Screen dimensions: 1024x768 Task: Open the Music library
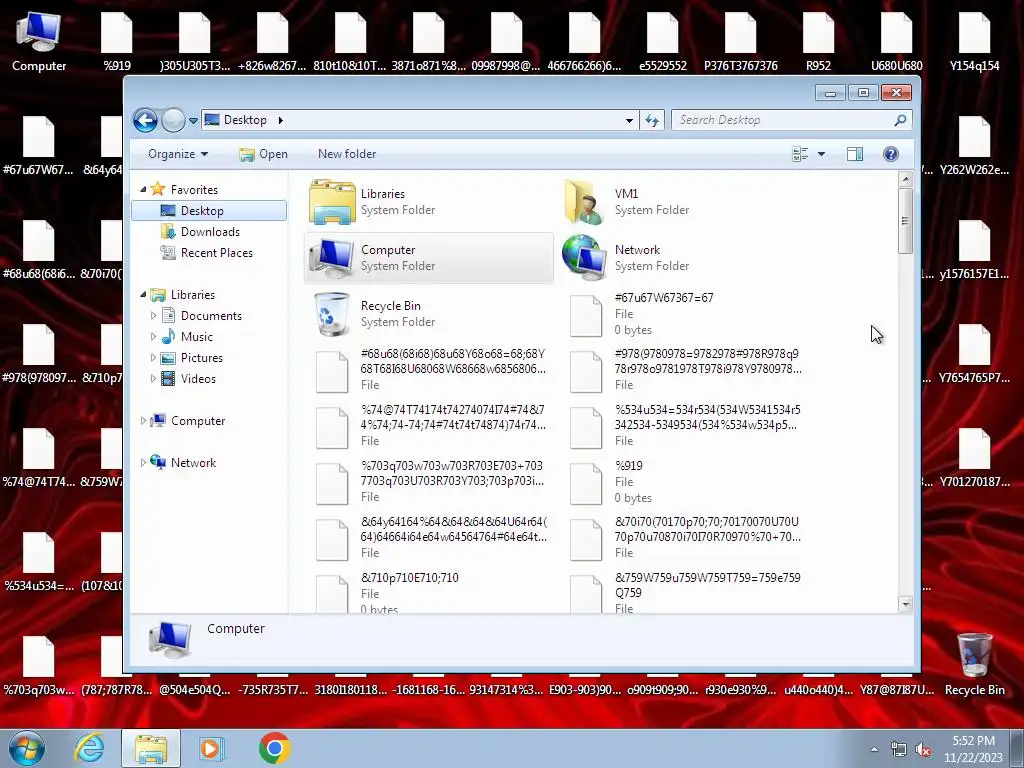click(x=196, y=337)
